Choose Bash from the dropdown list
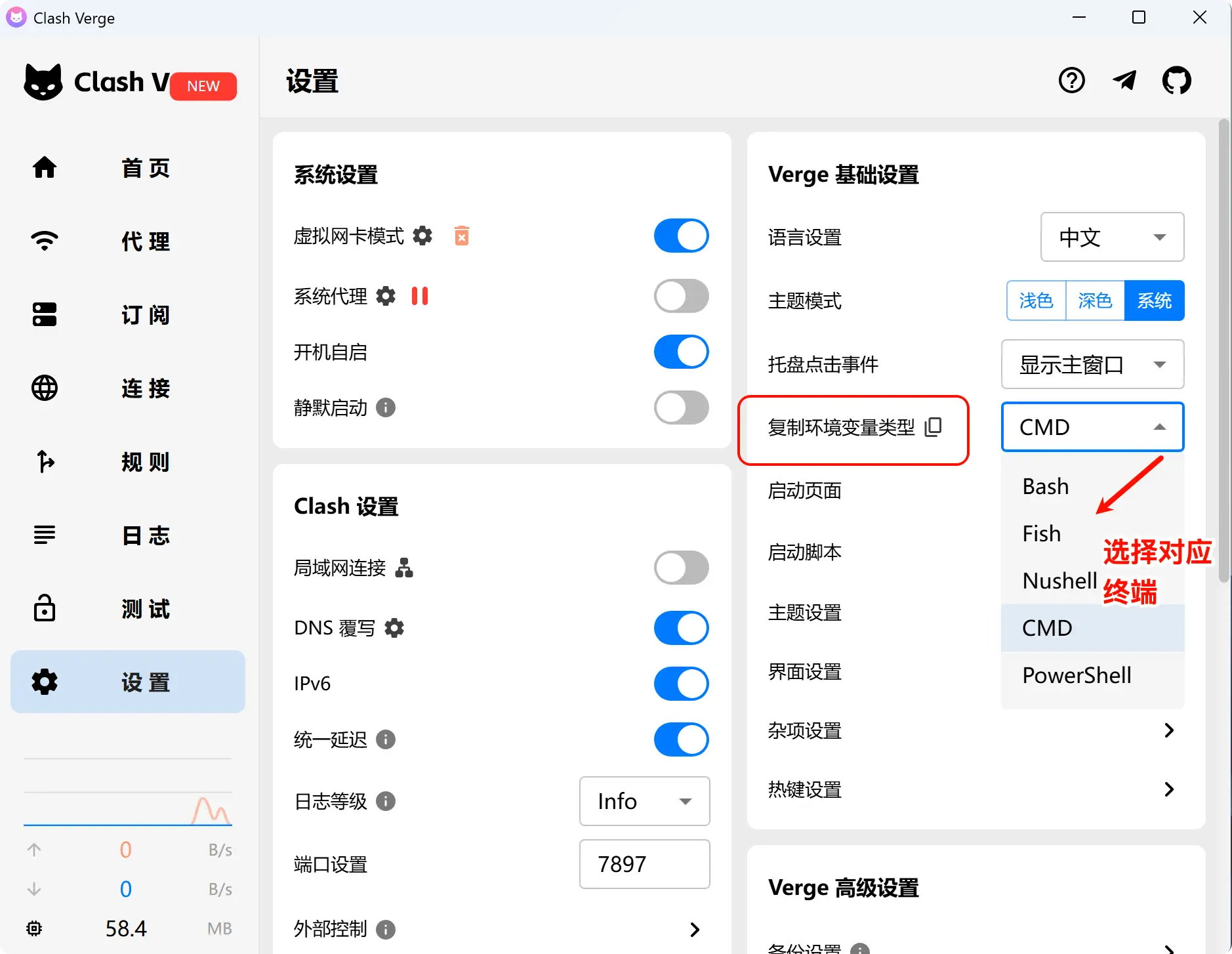Image resolution: width=1232 pixels, height=954 pixels. (x=1093, y=486)
